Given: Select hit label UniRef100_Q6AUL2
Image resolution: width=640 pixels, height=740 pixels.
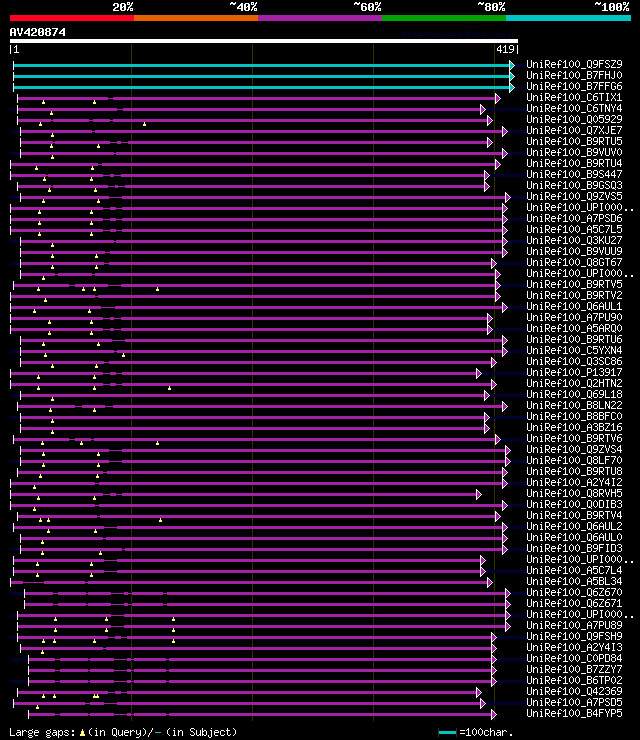Looking at the screenshot, I should coord(574,526).
